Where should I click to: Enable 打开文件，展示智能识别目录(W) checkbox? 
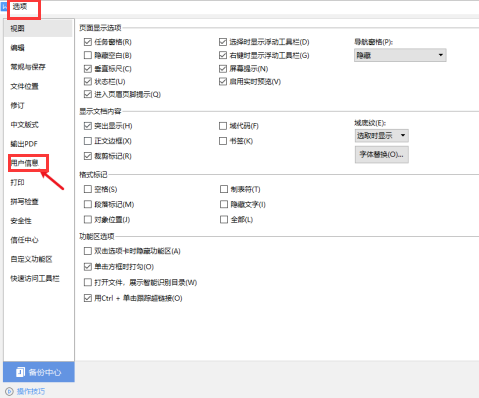click(88, 283)
